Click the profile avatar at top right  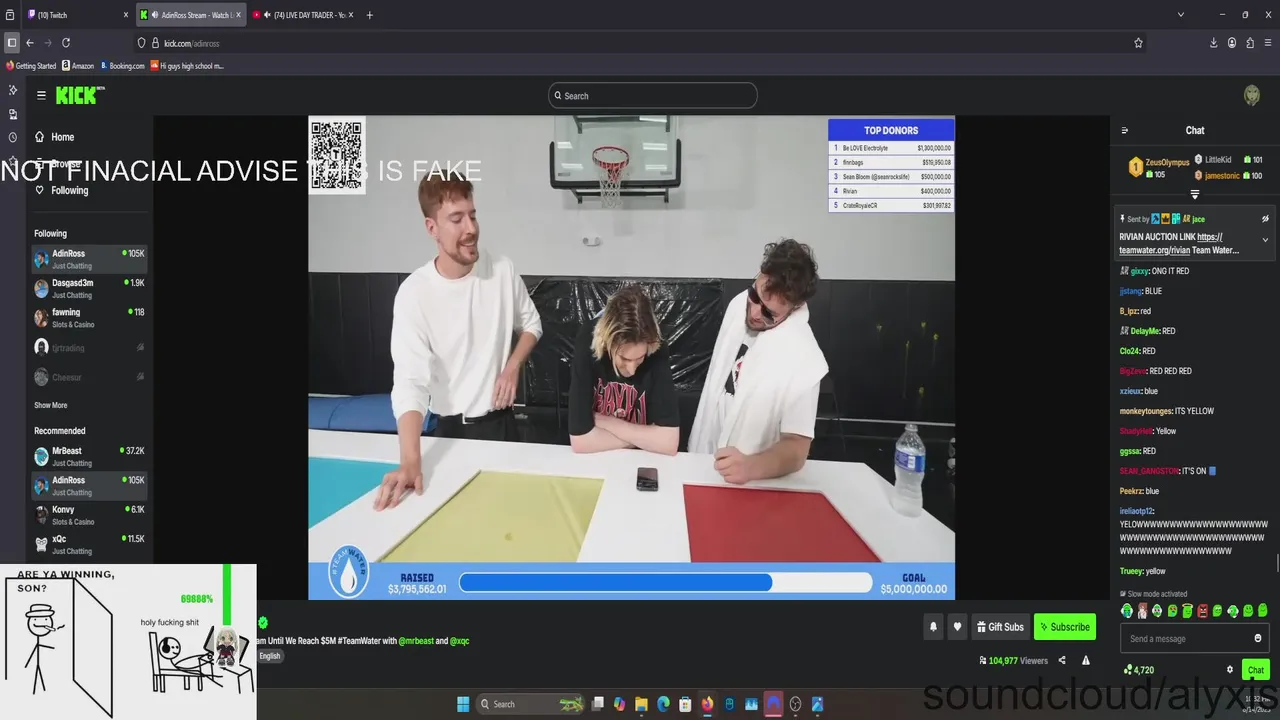pos(1252,95)
